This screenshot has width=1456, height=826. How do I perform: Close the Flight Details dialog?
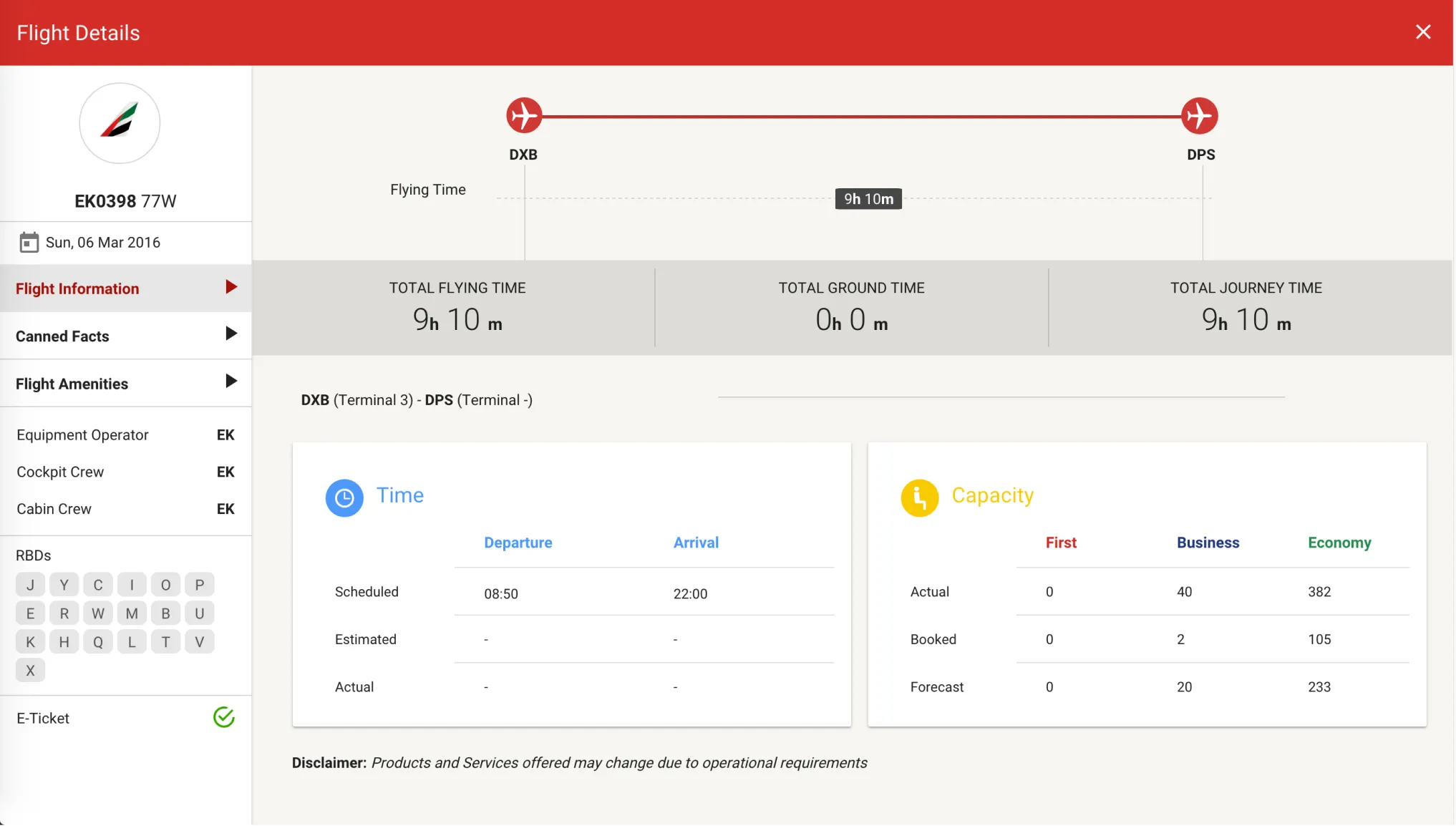click(x=1423, y=32)
